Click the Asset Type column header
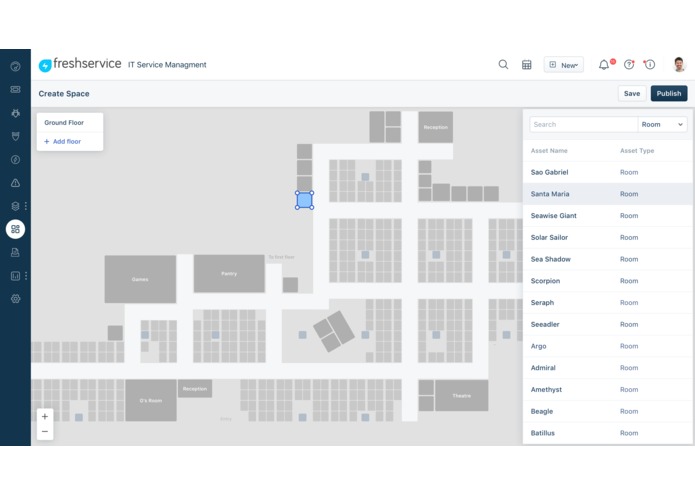The height and width of the screenshot is (494, 695). click(637, 151)
